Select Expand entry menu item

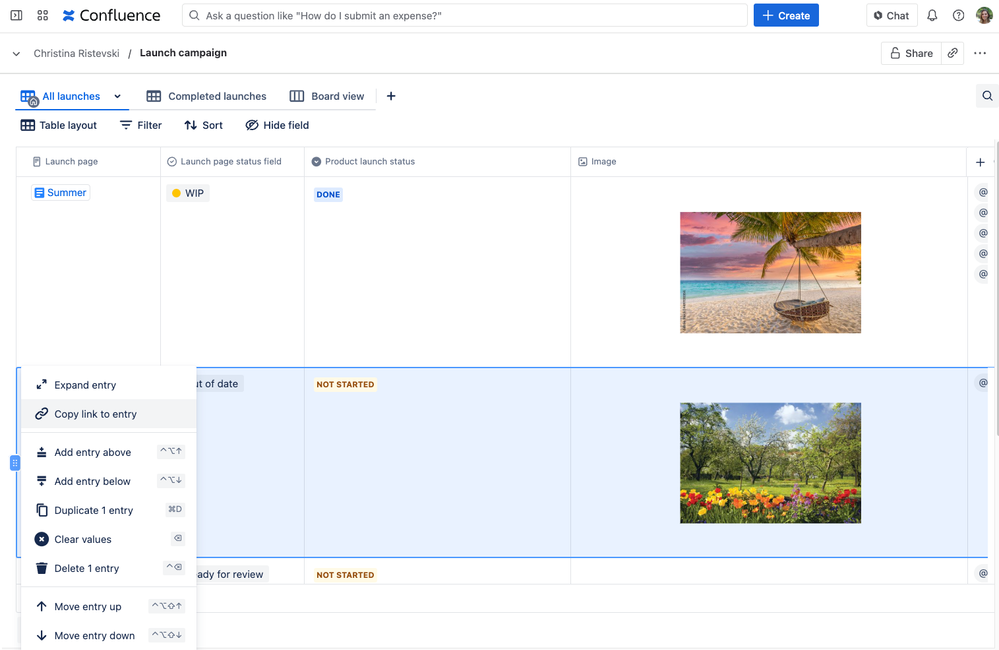click(108, 385)
